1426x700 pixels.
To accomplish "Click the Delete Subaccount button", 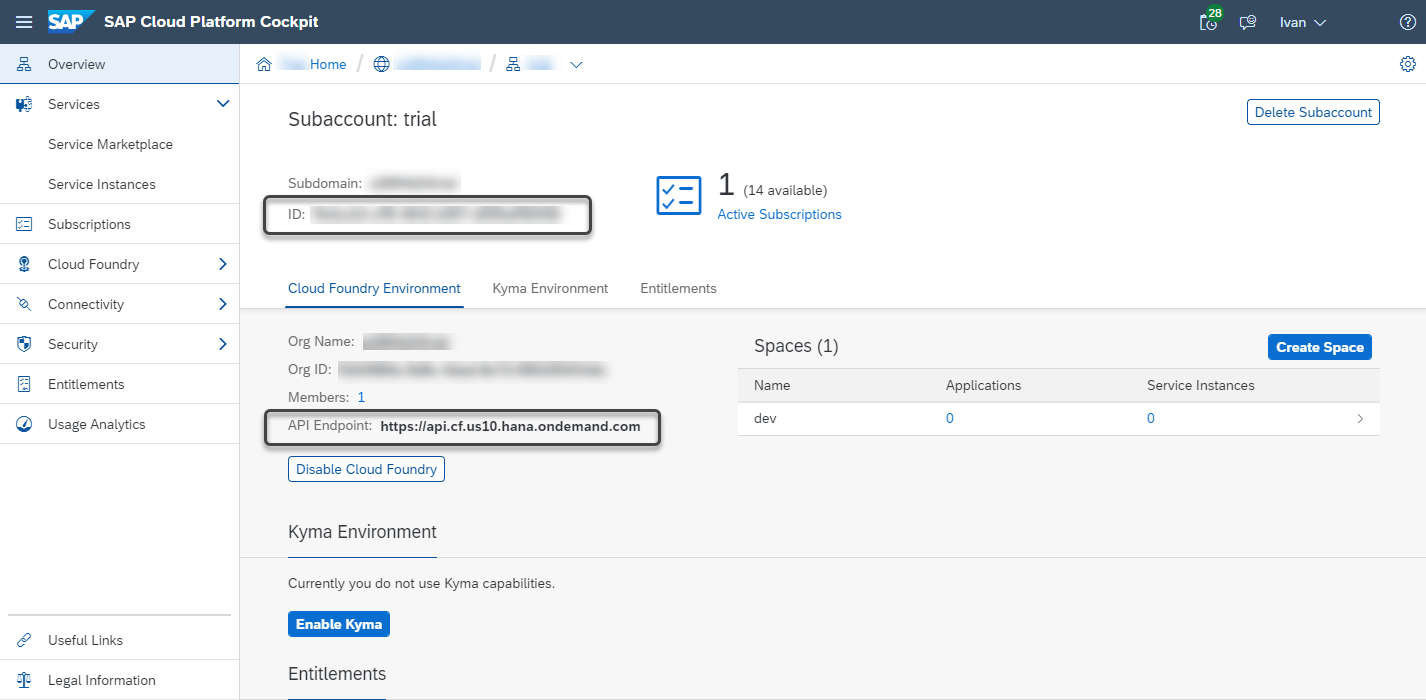I will point(1313,112).
